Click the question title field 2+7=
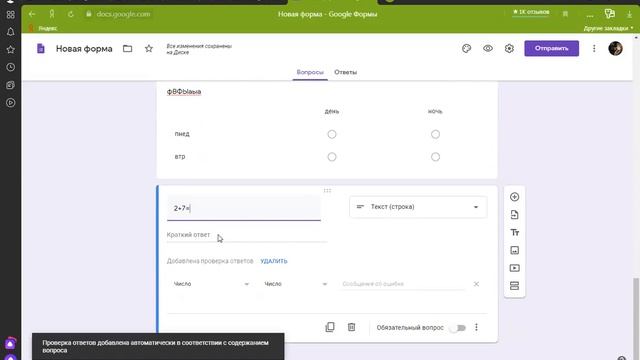Viewport: 640px width, 360px height. coord(244,208)
